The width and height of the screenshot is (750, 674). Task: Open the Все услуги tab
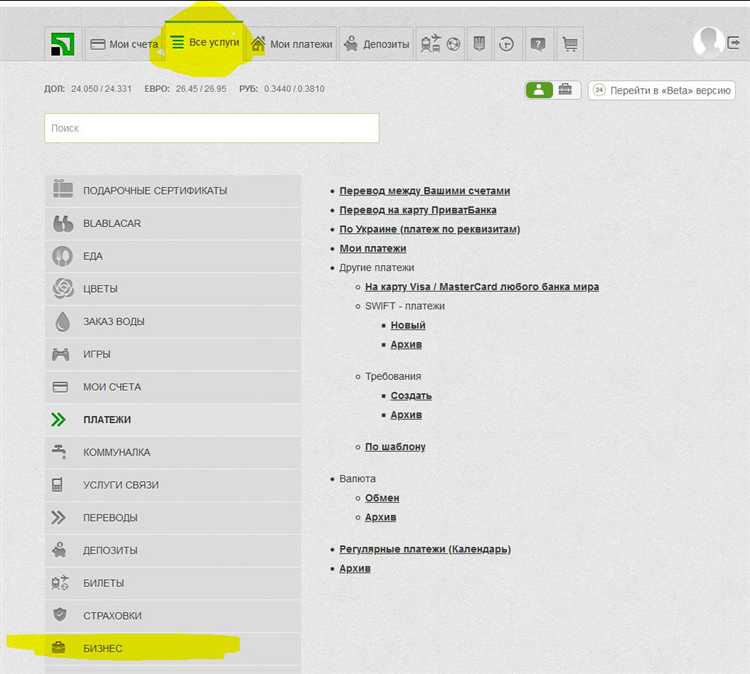(x=204, y=43)
